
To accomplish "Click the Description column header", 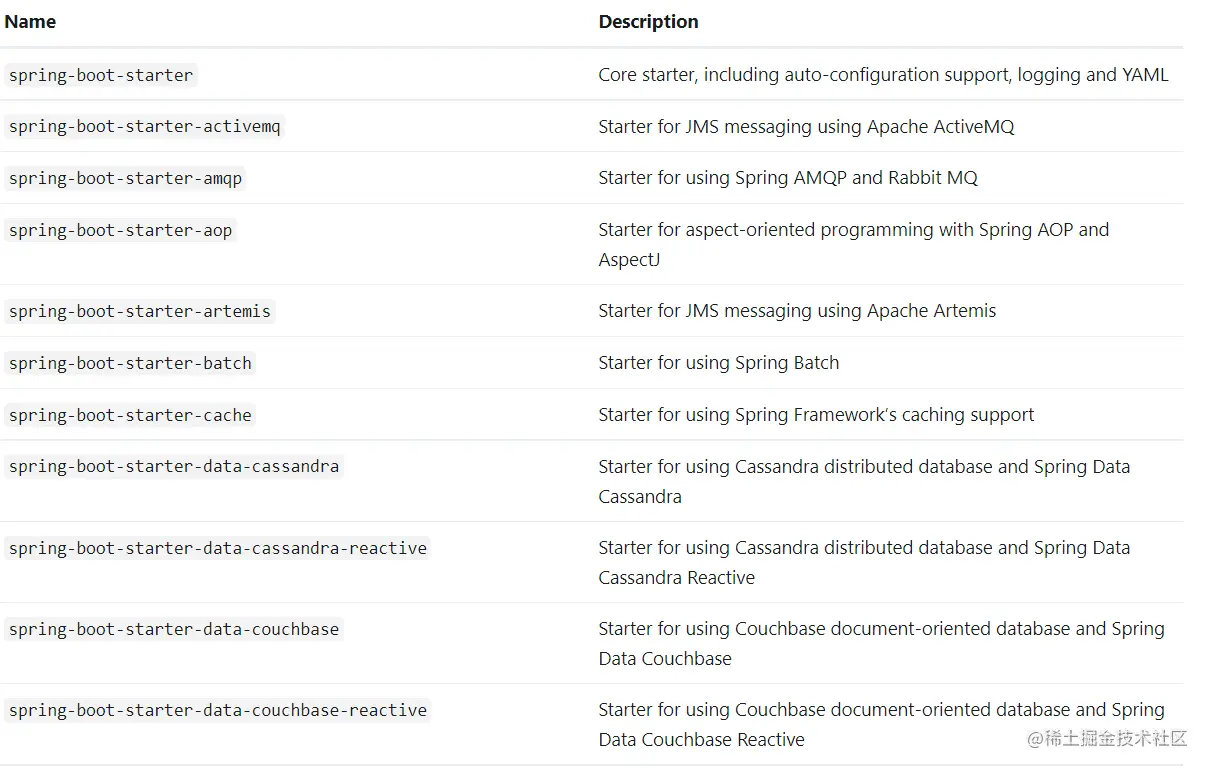I will click(648, 22).
